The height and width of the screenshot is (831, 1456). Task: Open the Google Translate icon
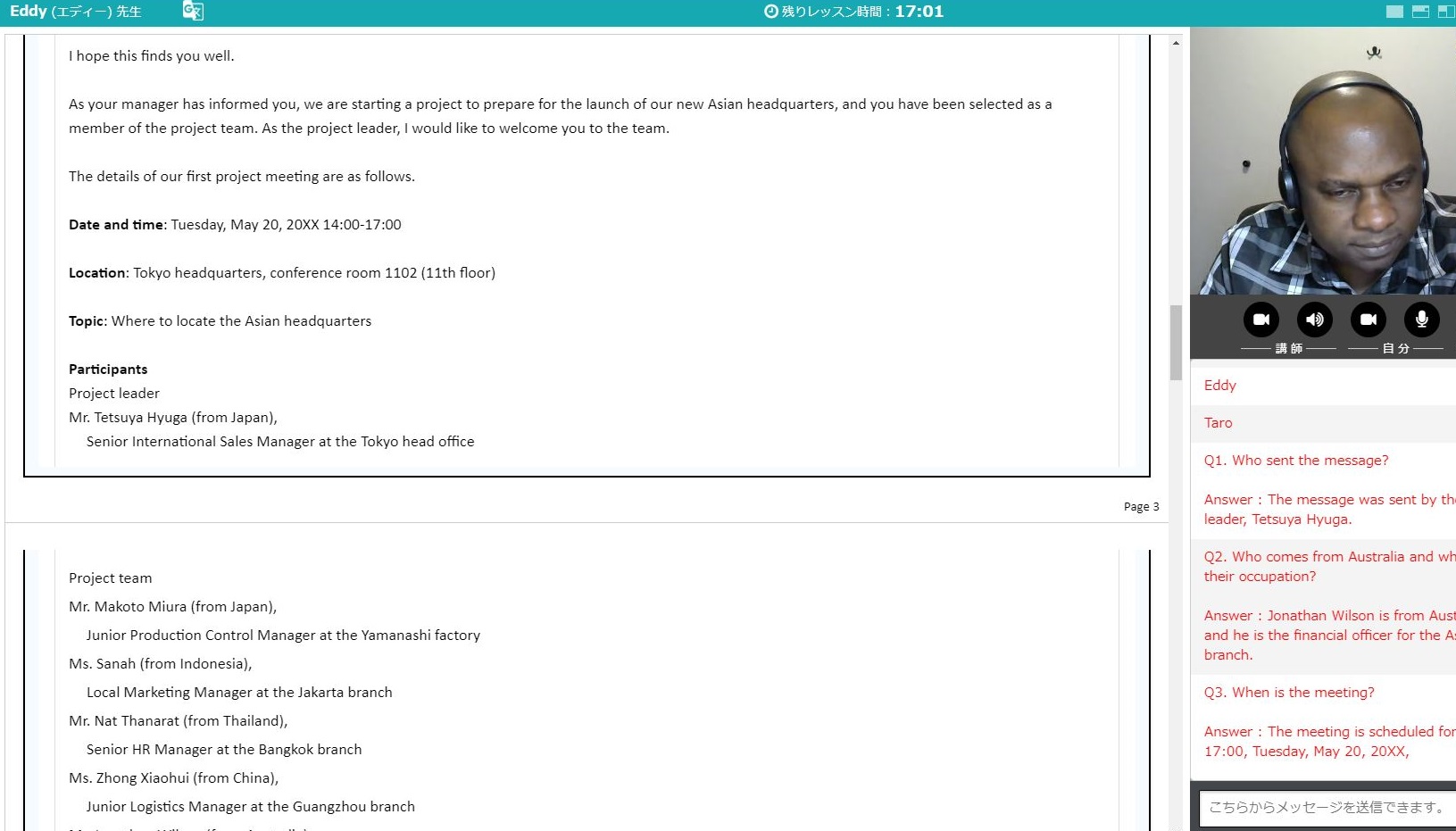(193, 12)
